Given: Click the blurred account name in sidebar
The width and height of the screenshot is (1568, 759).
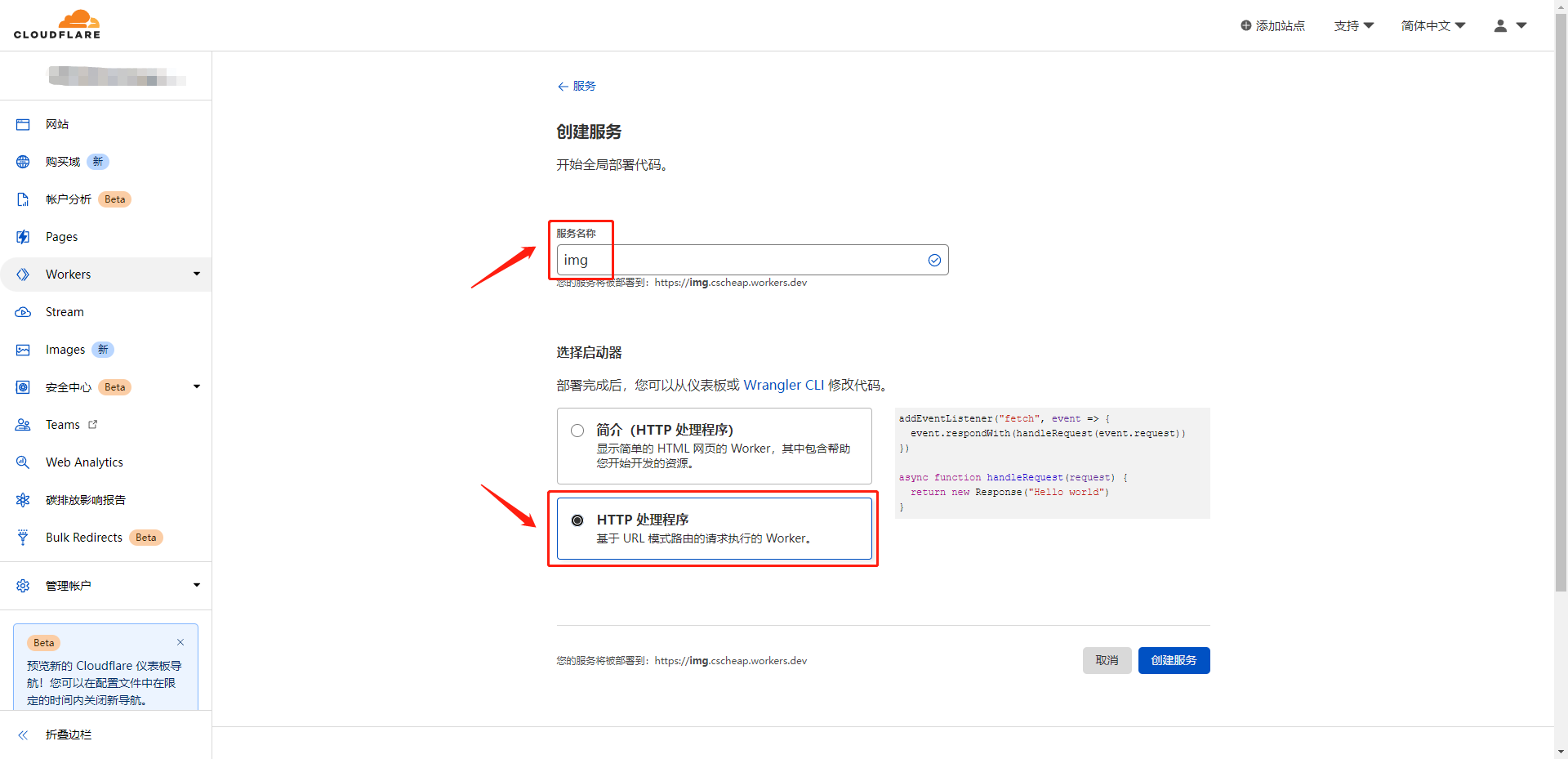Looking at the screenshot, I should click(117, 76).
